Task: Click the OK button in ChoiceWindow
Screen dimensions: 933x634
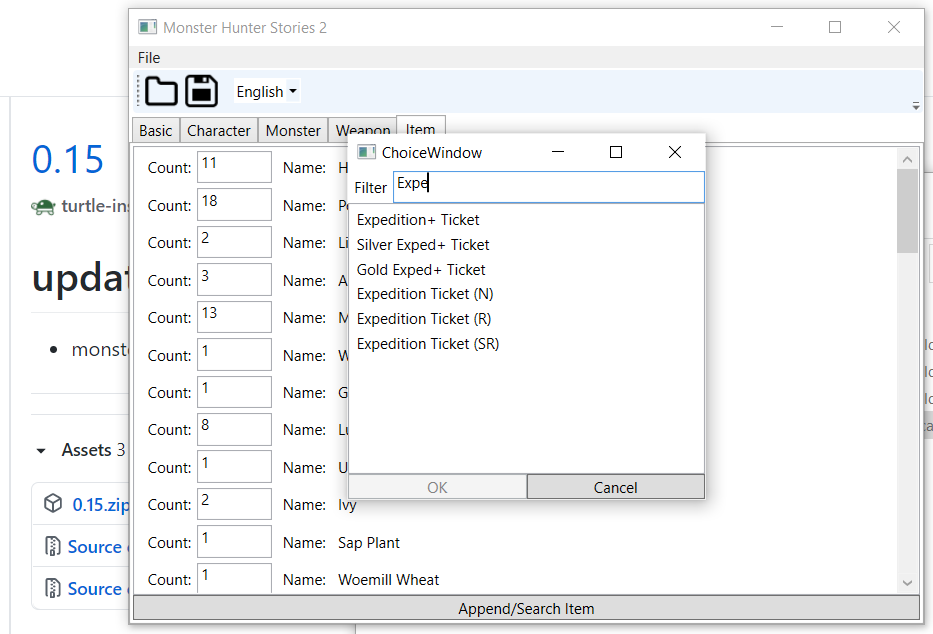Action: pyautogui.click(x=437, y=487)
